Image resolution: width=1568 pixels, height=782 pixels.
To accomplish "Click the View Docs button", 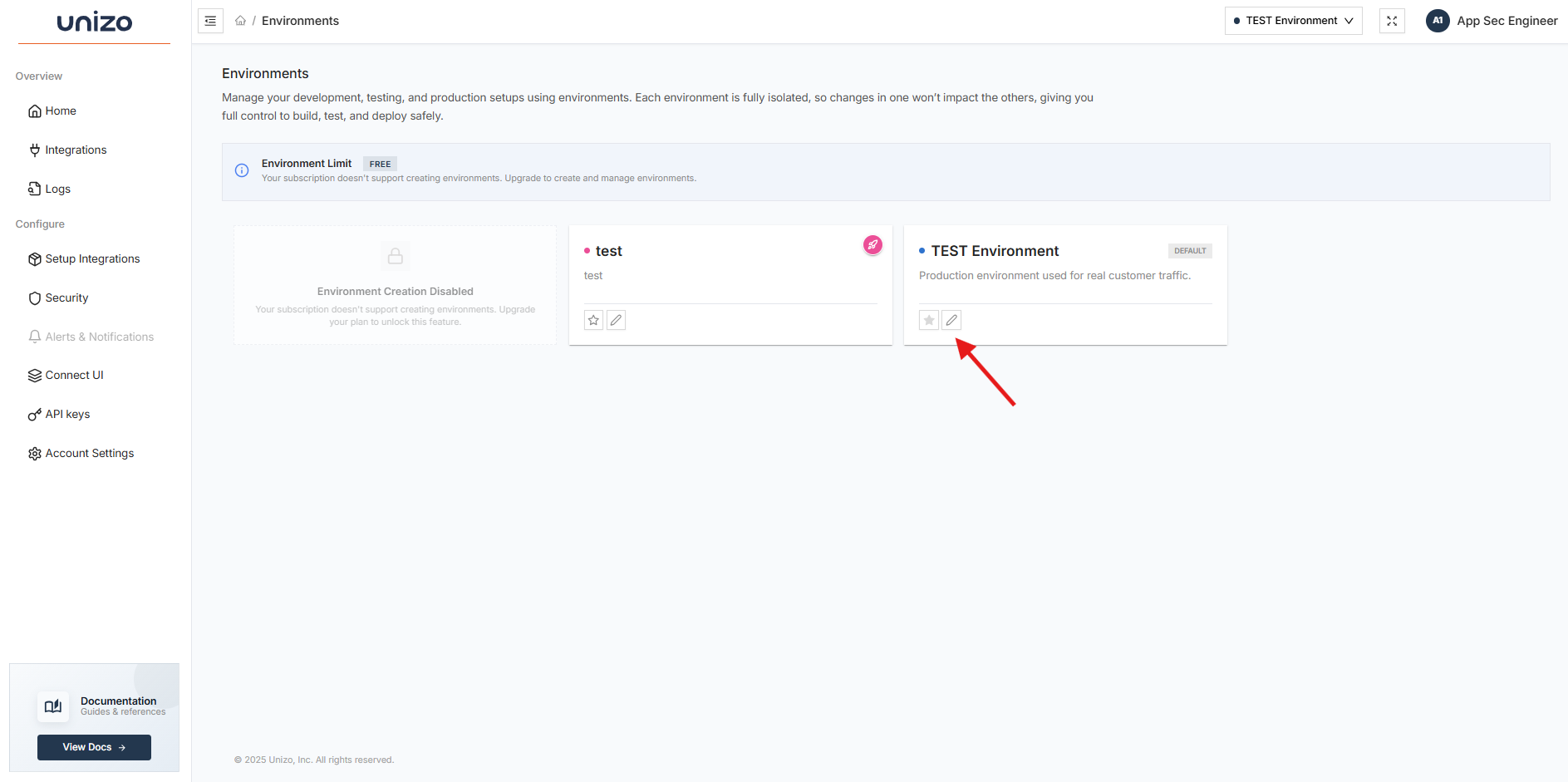I will point(94,747).
